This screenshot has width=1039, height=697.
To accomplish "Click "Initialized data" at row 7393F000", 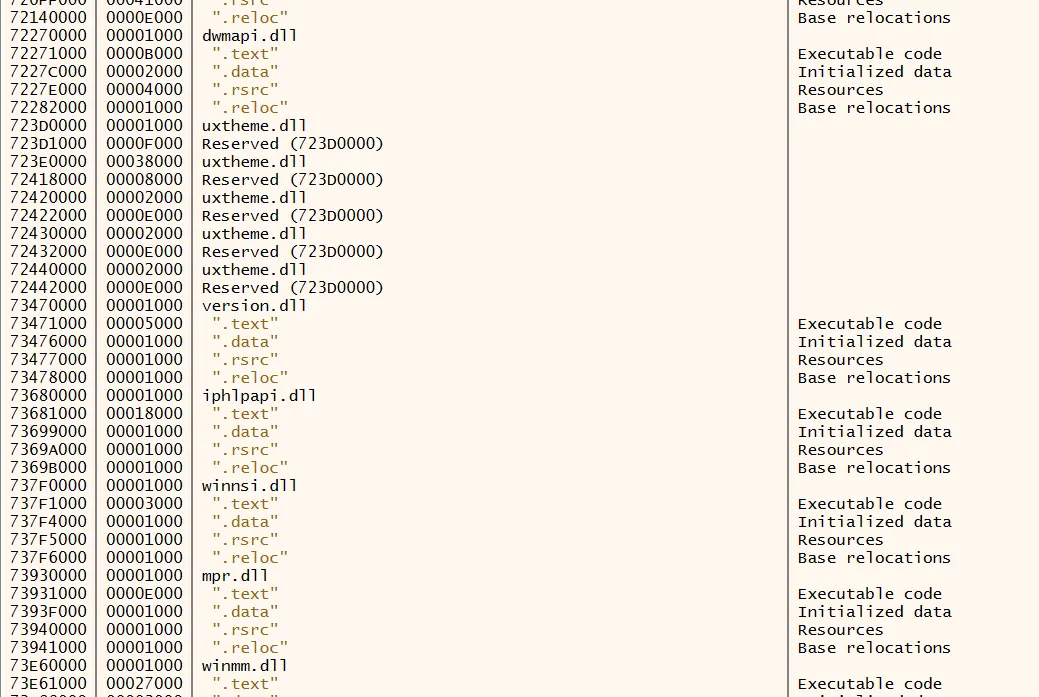I will tap(875, 612).
